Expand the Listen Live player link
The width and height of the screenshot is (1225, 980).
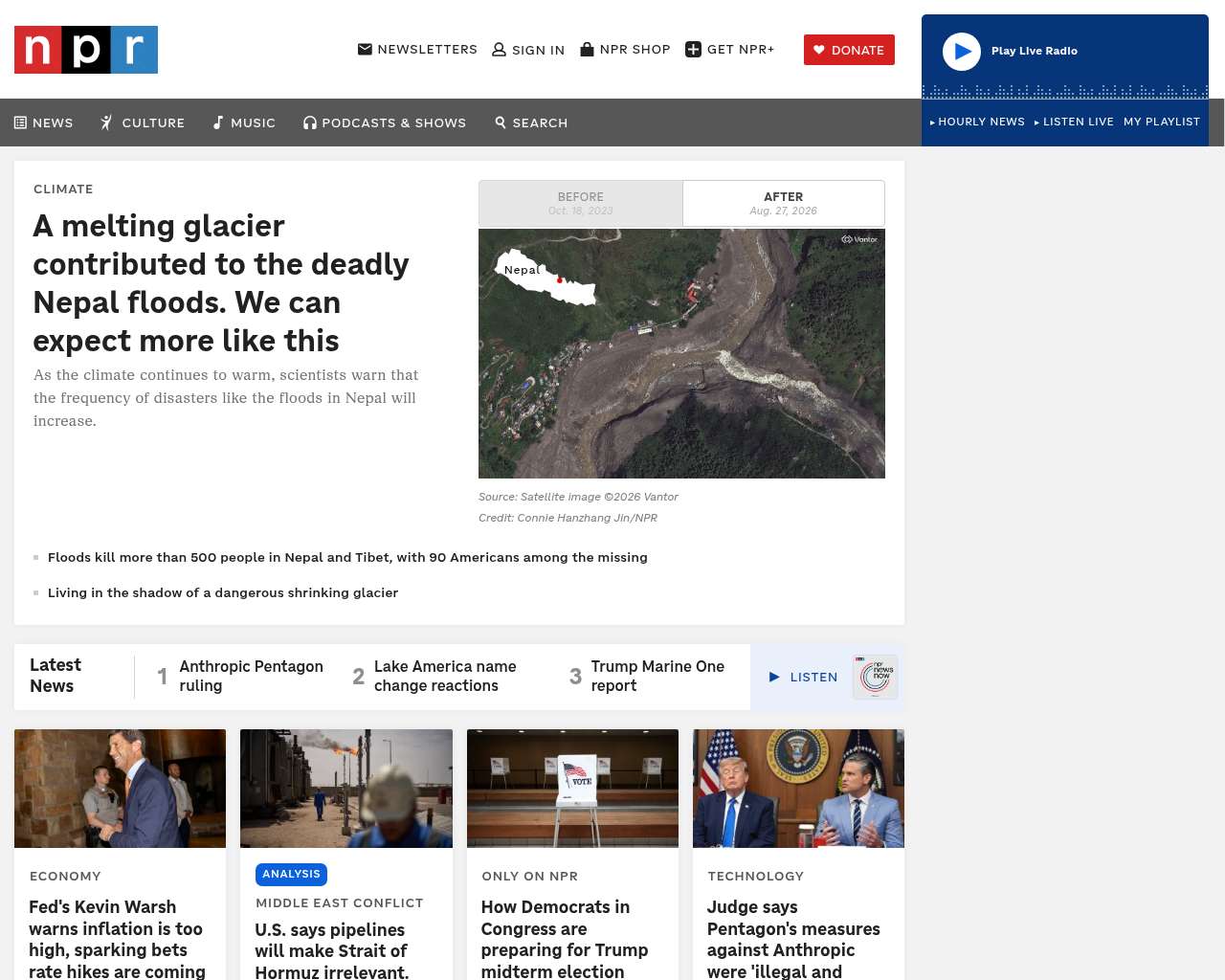click(1074, 122)
